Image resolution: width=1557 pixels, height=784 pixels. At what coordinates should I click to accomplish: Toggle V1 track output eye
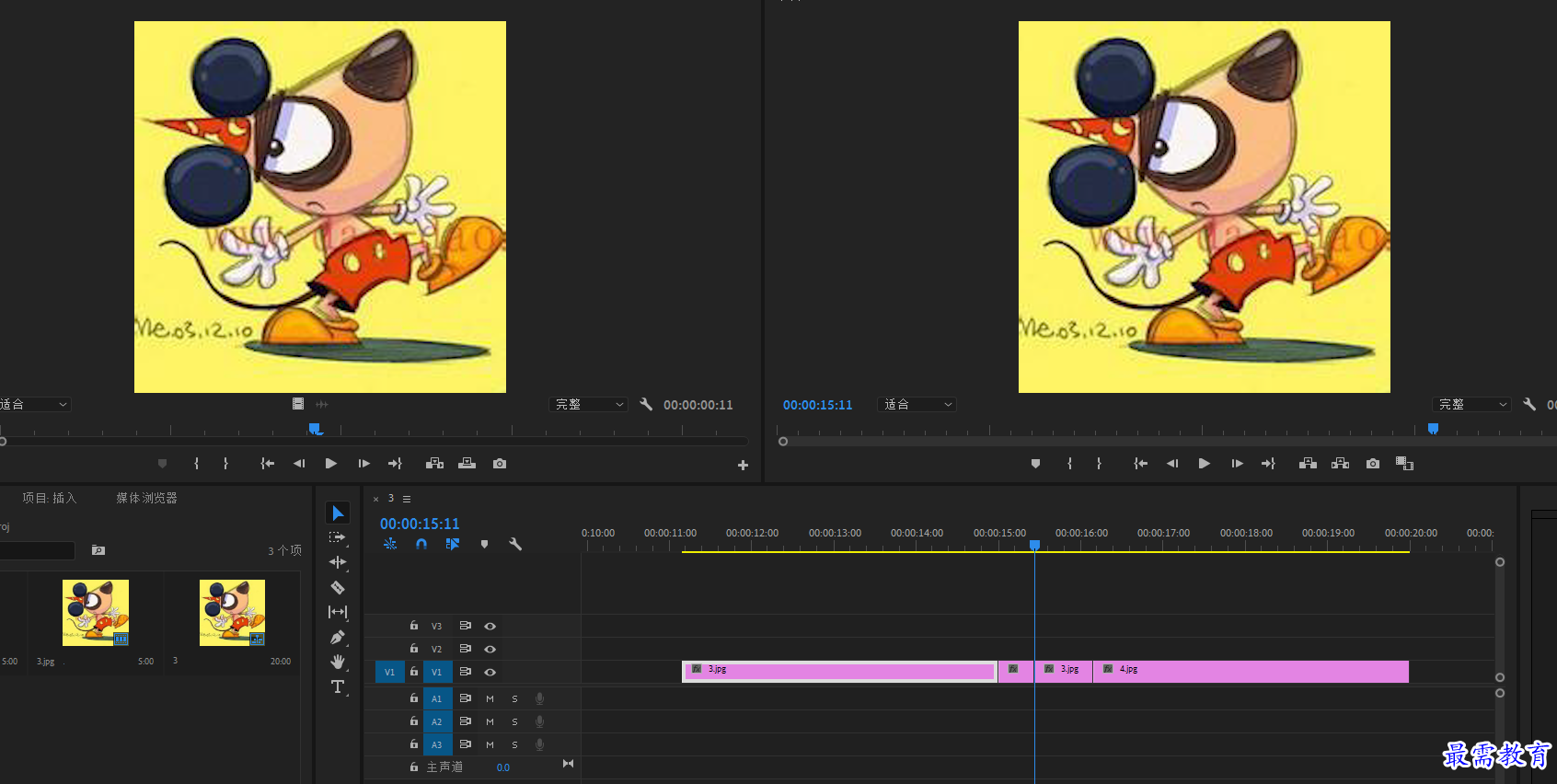490,672
